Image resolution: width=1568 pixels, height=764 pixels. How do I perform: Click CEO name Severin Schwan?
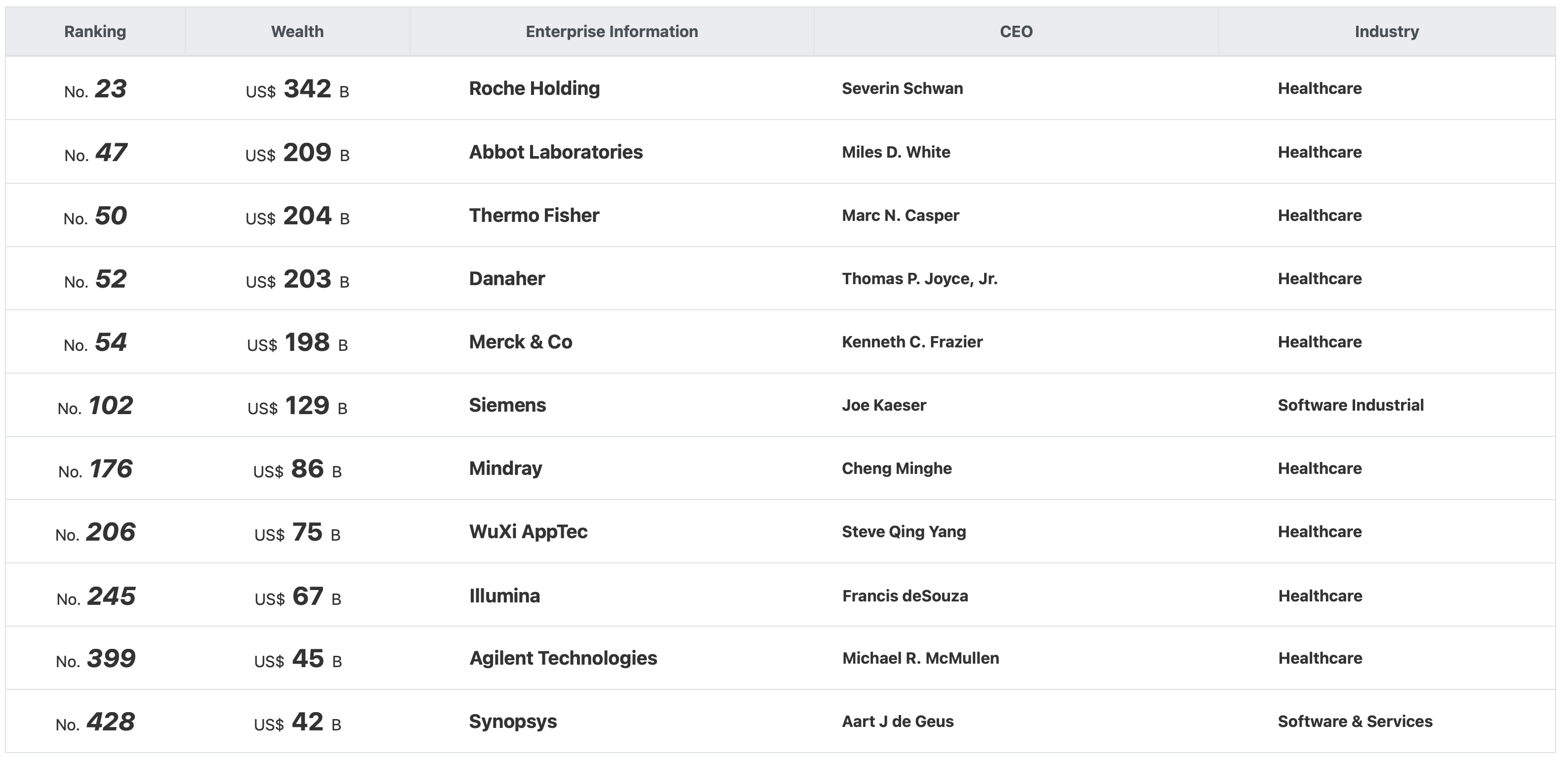coord(902,89)
